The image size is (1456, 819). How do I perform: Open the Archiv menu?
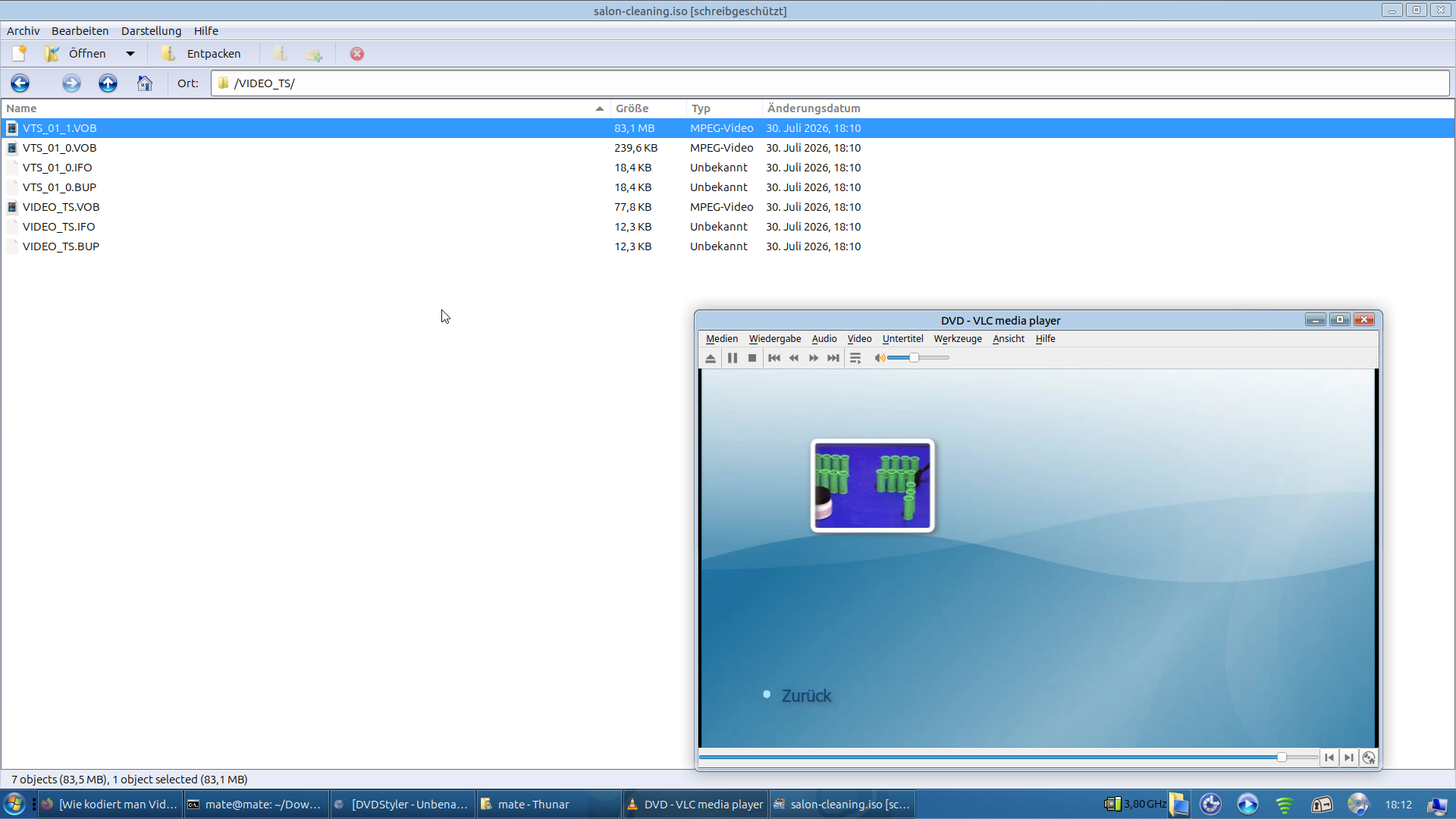pyautogui.click(x=23, y=31)
